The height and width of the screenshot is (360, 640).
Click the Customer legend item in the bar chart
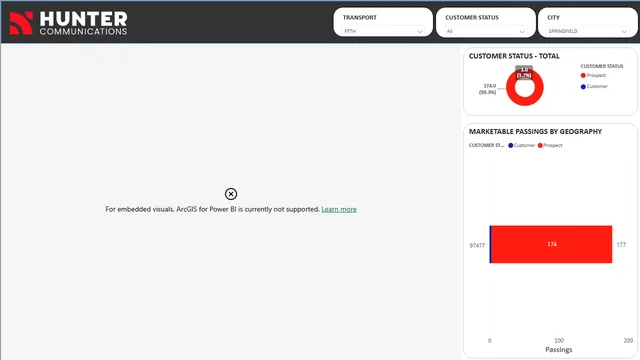pos(521,145)
